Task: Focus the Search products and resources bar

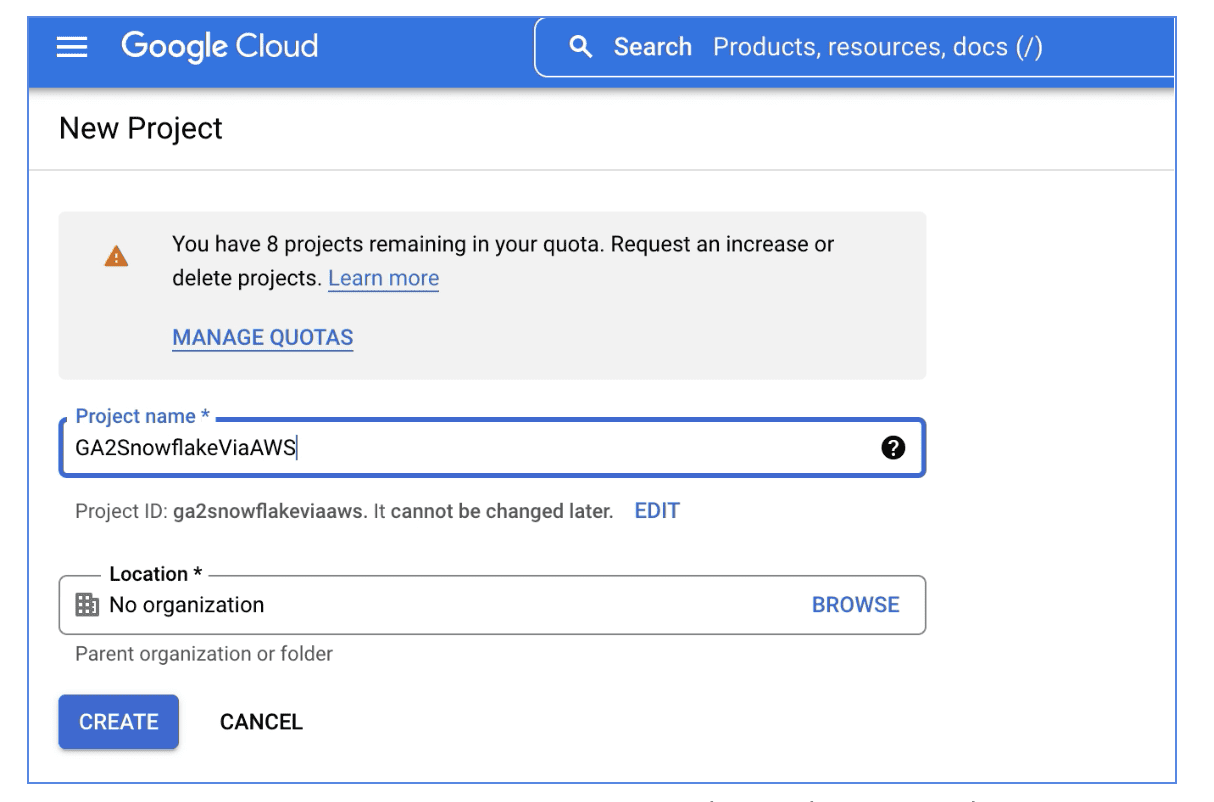Action: tap(855, 47)
